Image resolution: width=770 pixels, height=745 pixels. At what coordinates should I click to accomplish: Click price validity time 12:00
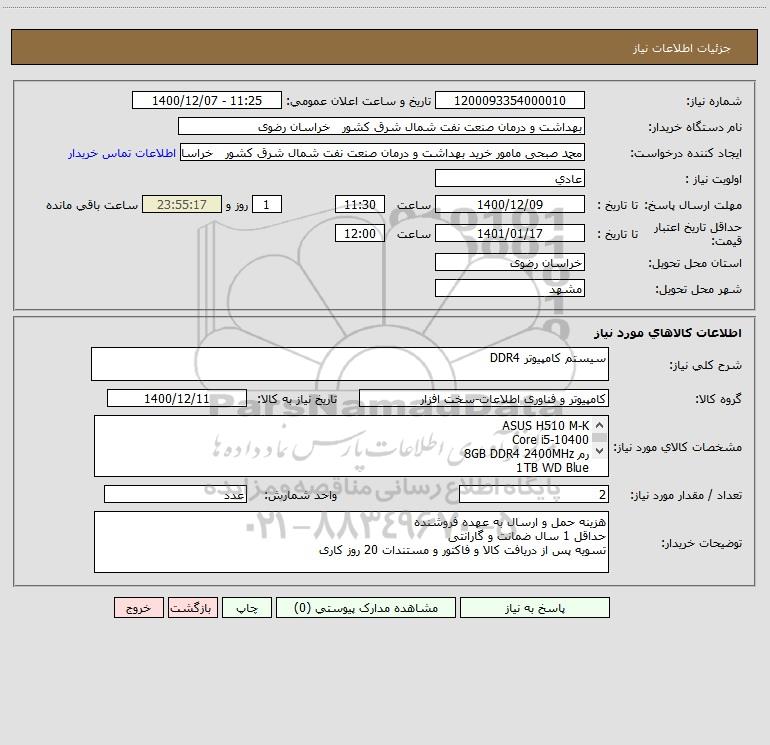tap(359, 233)
